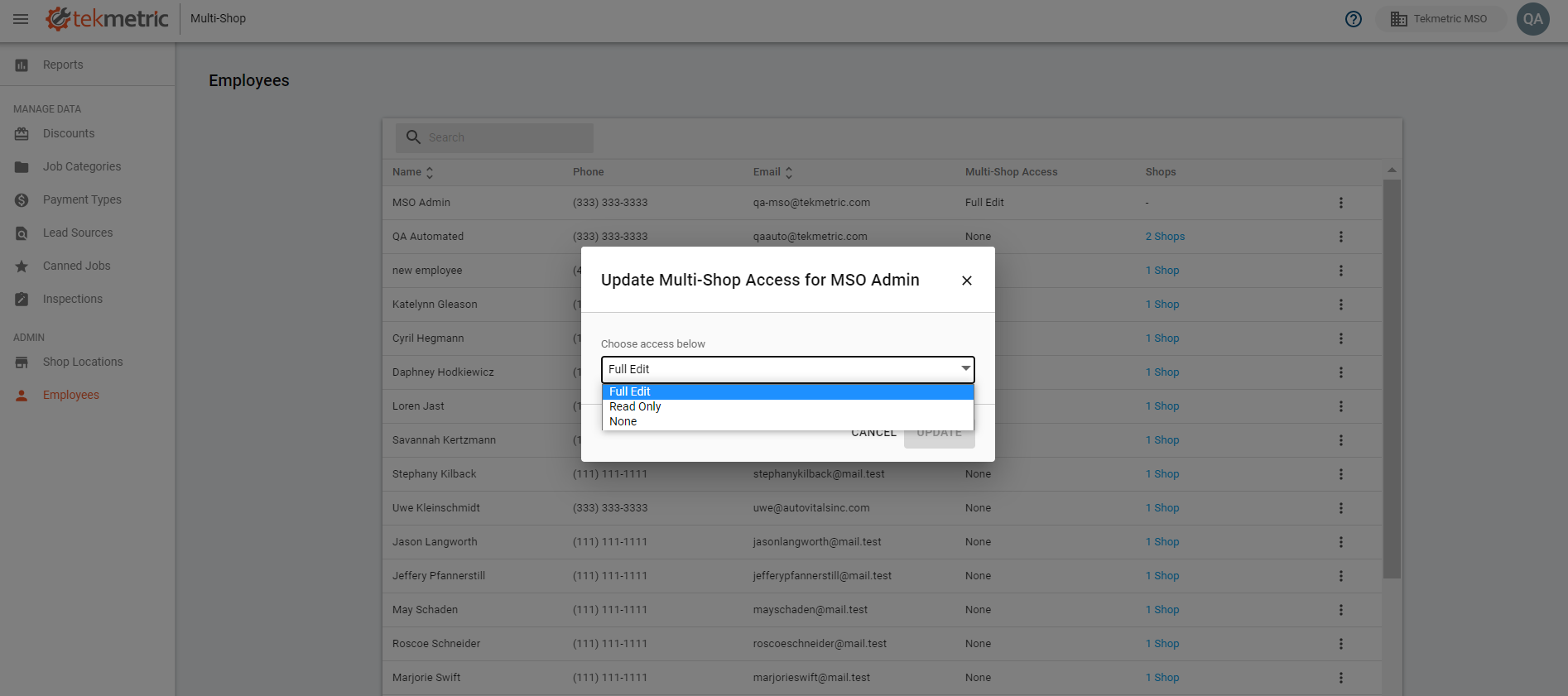Viewport: 1568px width, 696px height.
Task: Open the 1 Shop link for new employee
Action: click(1162, 271)
